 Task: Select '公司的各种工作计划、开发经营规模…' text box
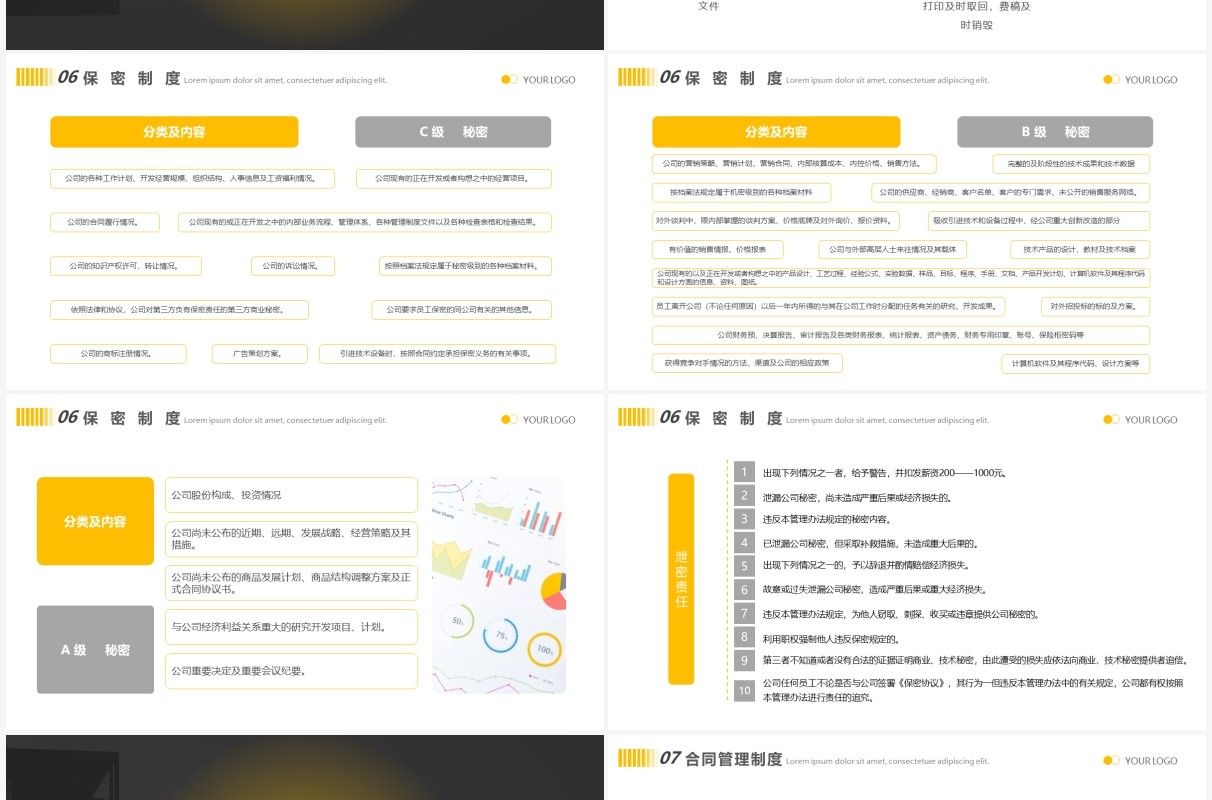point(192,179)
